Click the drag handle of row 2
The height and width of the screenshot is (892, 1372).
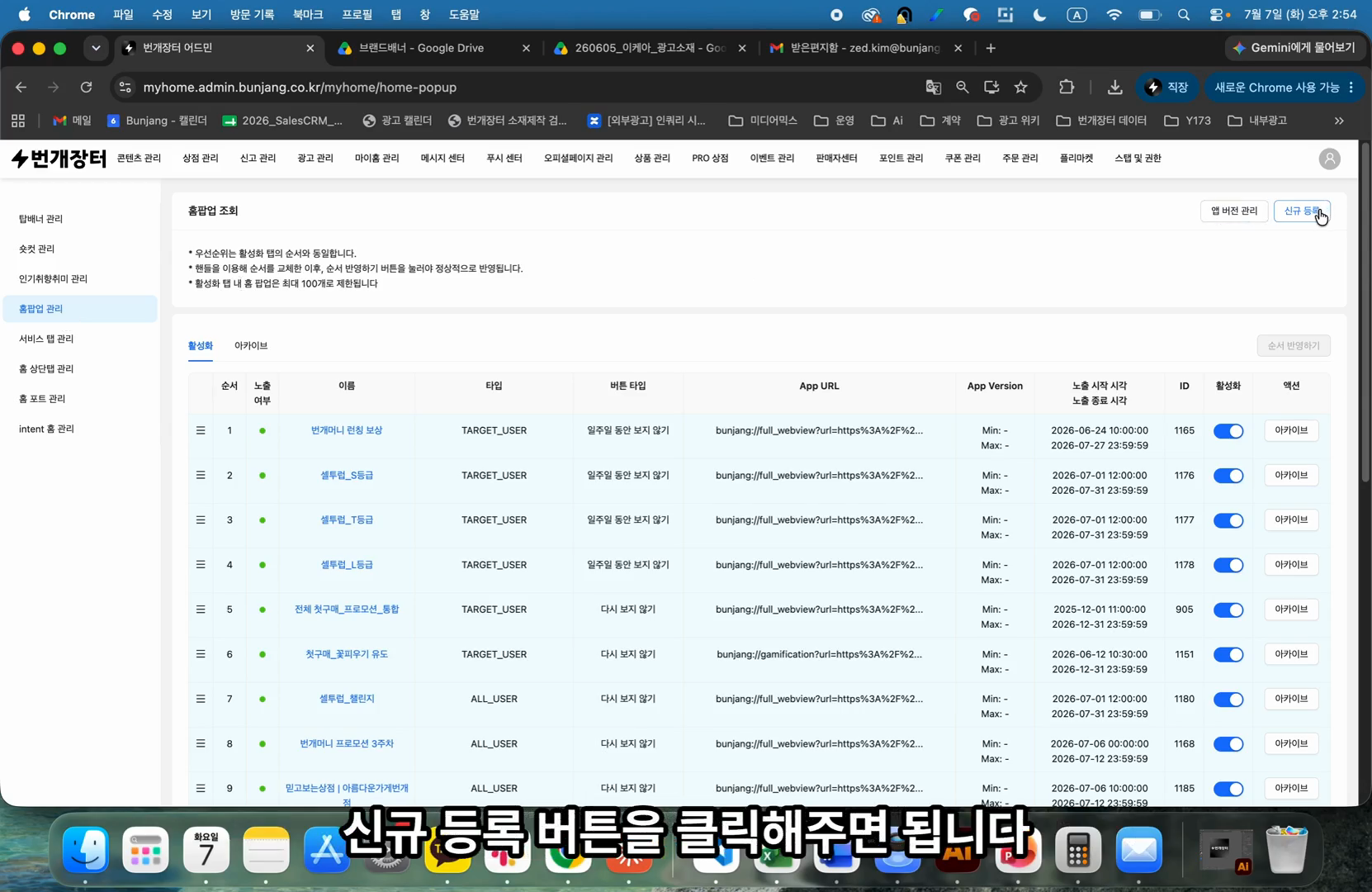click(201, 475)
